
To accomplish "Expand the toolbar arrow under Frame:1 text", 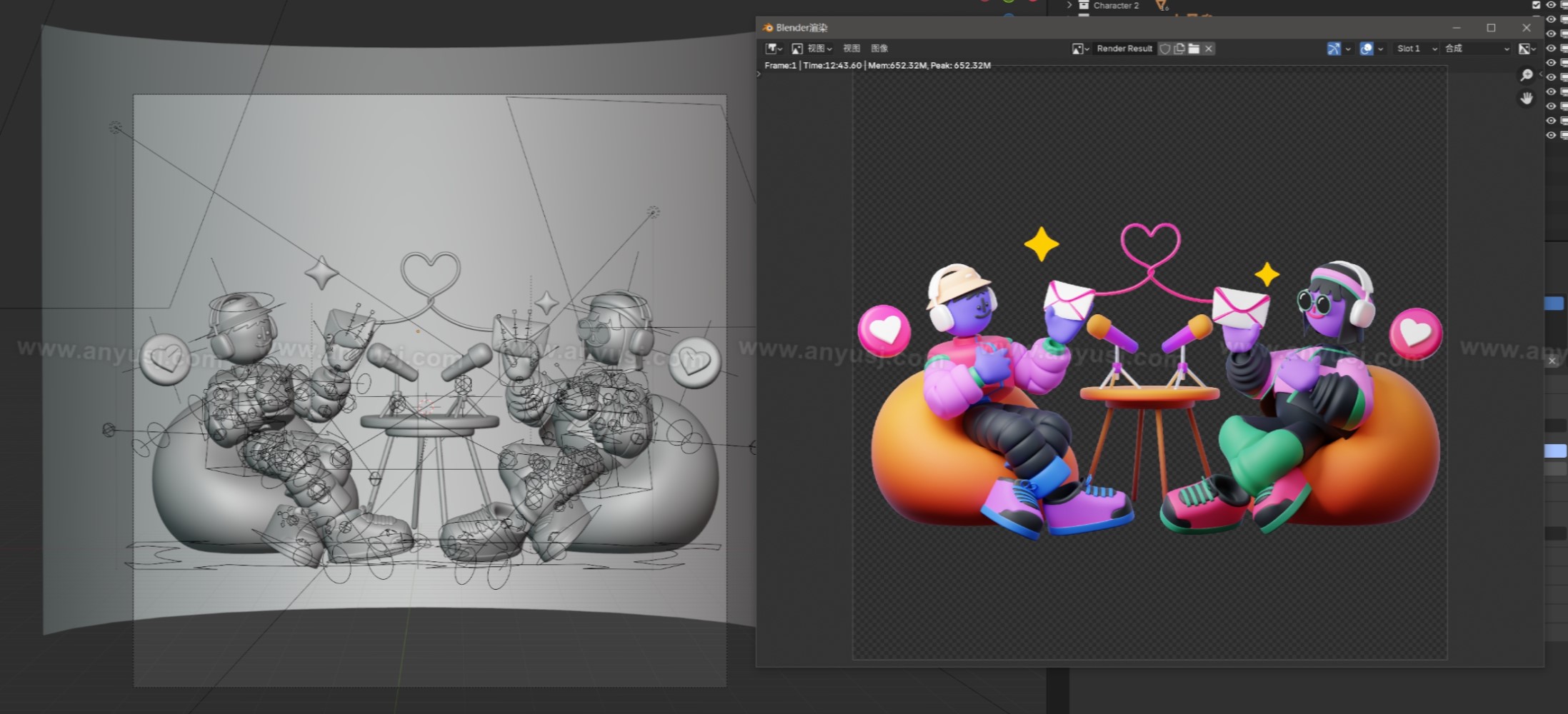I will coord(759,74).
